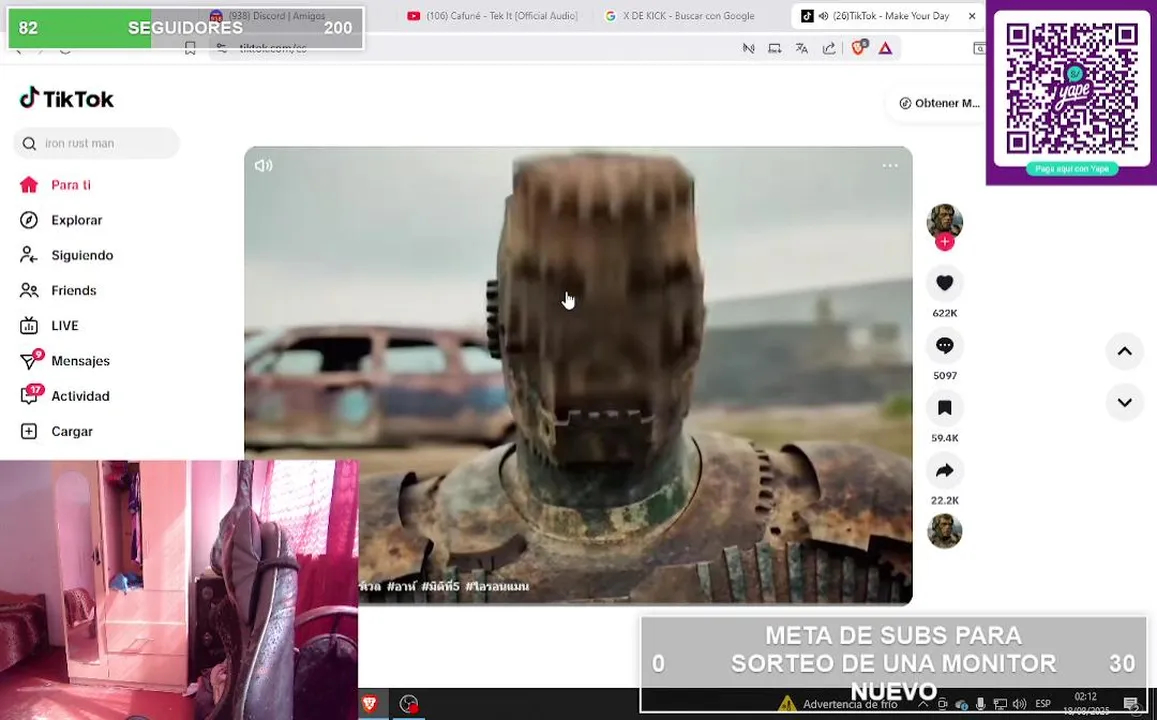Click the share page icon in address bar
This screenshot has width=1157, height=720.
(x=829, y=48)
